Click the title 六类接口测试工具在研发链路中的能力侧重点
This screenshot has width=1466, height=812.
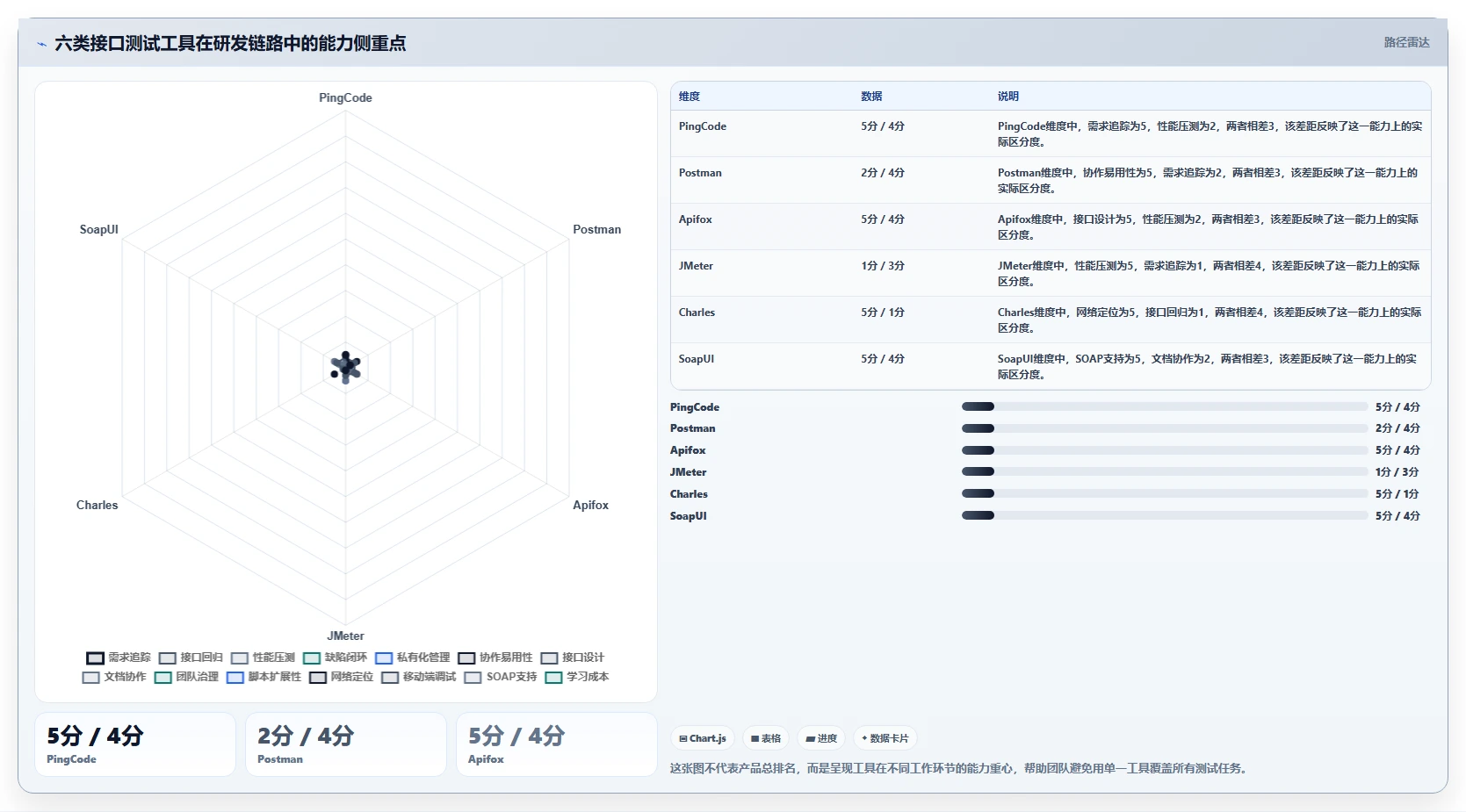pos(230,43)
